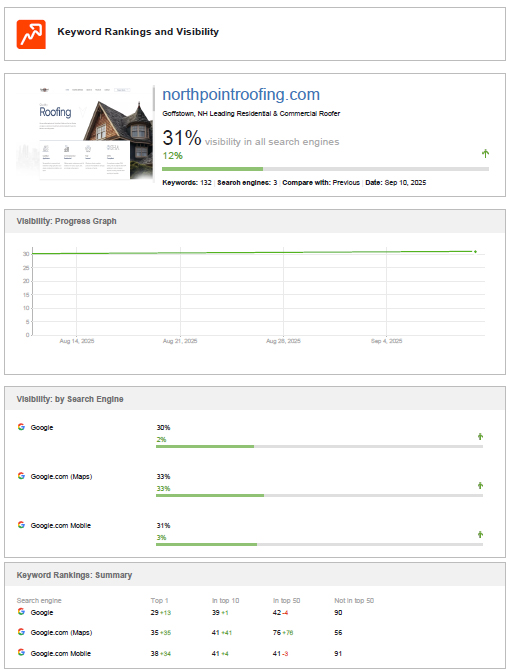
Task: Click the "Compare with: Previous" text
Action: (321, 183)
